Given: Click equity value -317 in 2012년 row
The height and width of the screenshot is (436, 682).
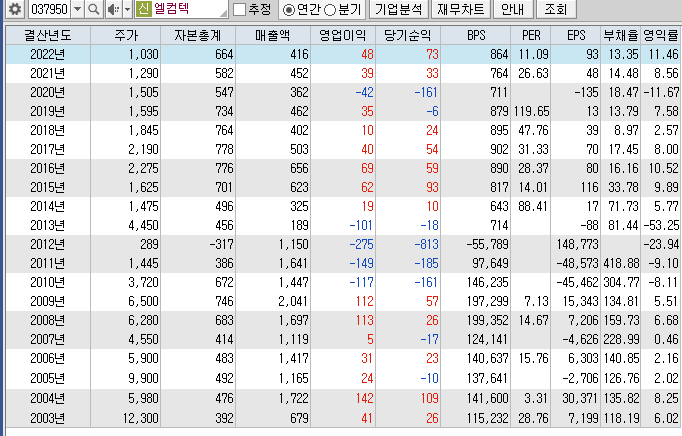Looking at the screenshot, I should pos(221,244).
